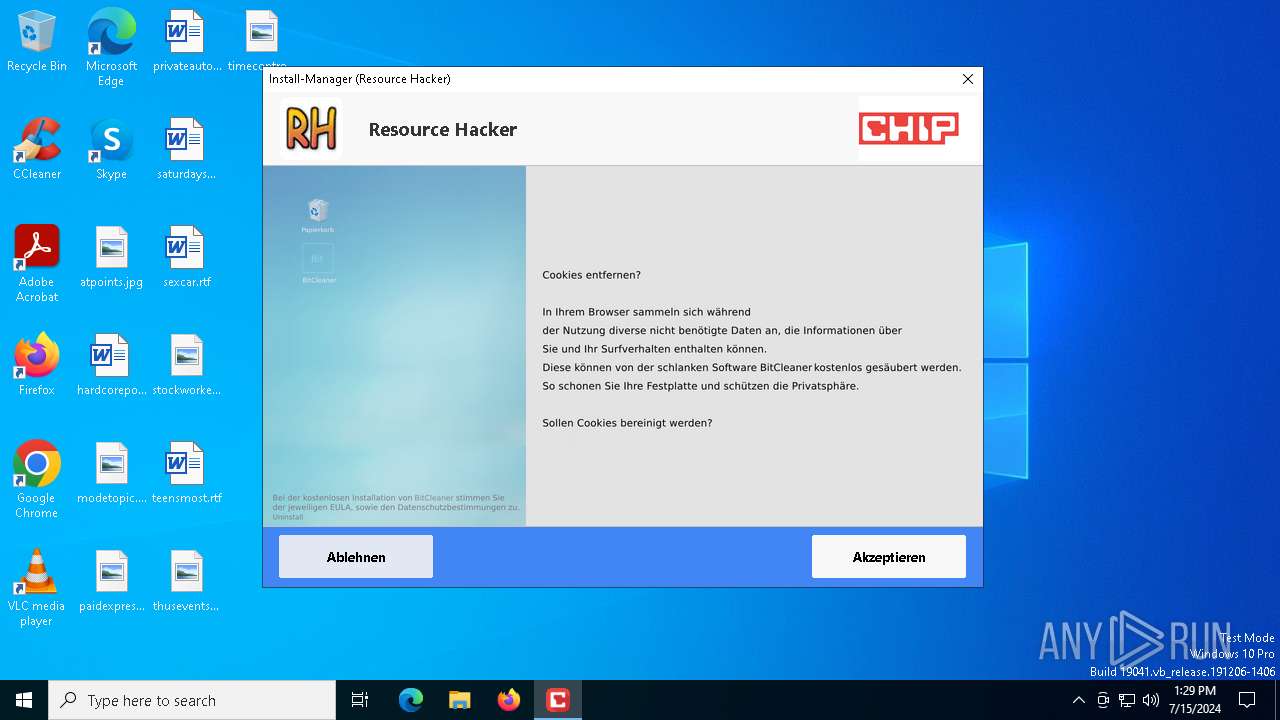Open Microsoft Edge desktop shortcut
Screen dimensions: 1280x720
[111, 48]
